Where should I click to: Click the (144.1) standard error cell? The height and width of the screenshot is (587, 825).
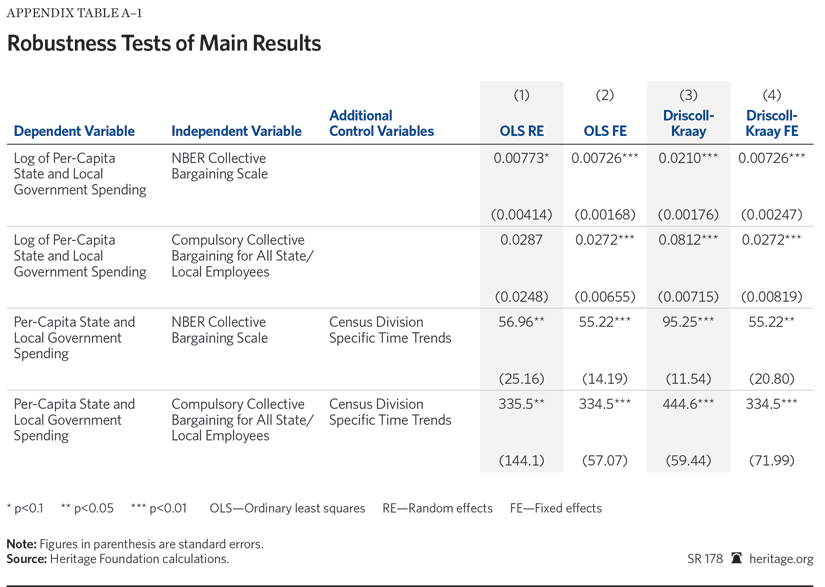tap(521, 460)
